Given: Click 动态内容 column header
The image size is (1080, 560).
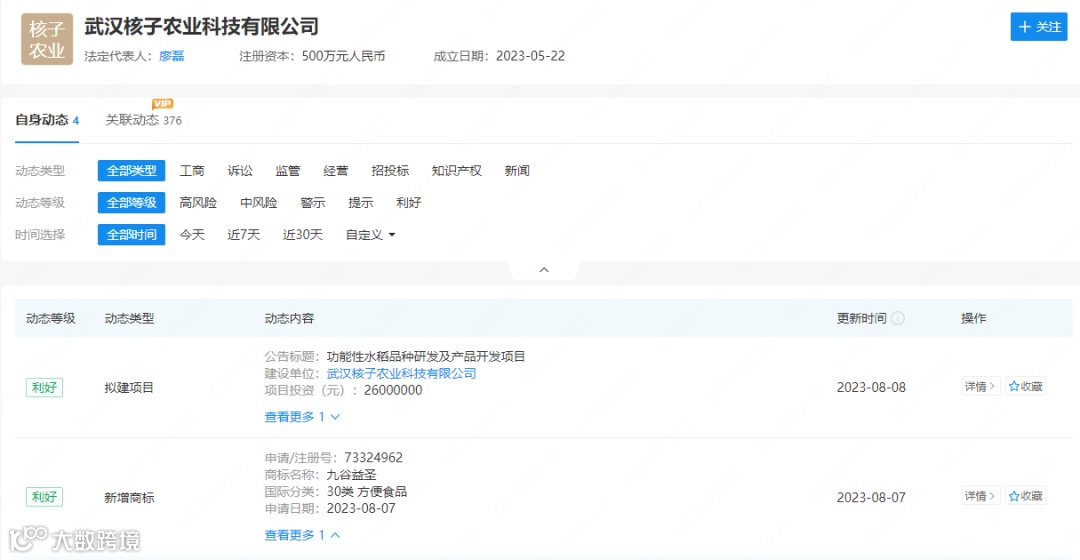Looking at the screenshot, I should (289, 318).
